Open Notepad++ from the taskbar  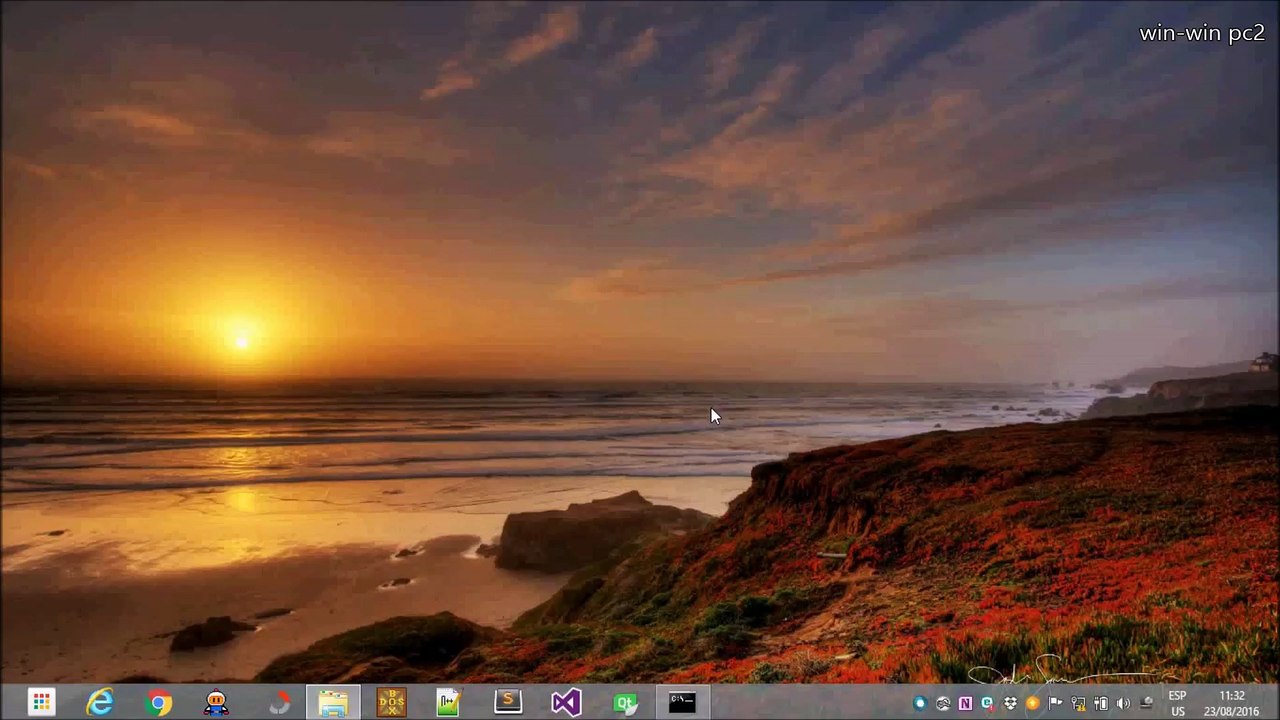tap(449, 703)
